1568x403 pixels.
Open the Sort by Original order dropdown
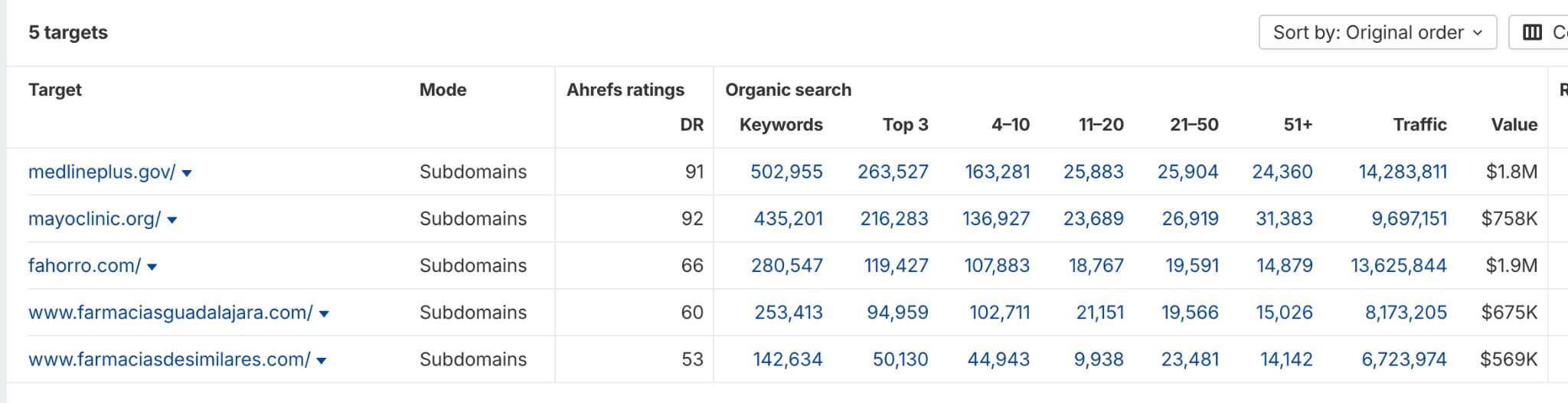tap(1377, 32)
